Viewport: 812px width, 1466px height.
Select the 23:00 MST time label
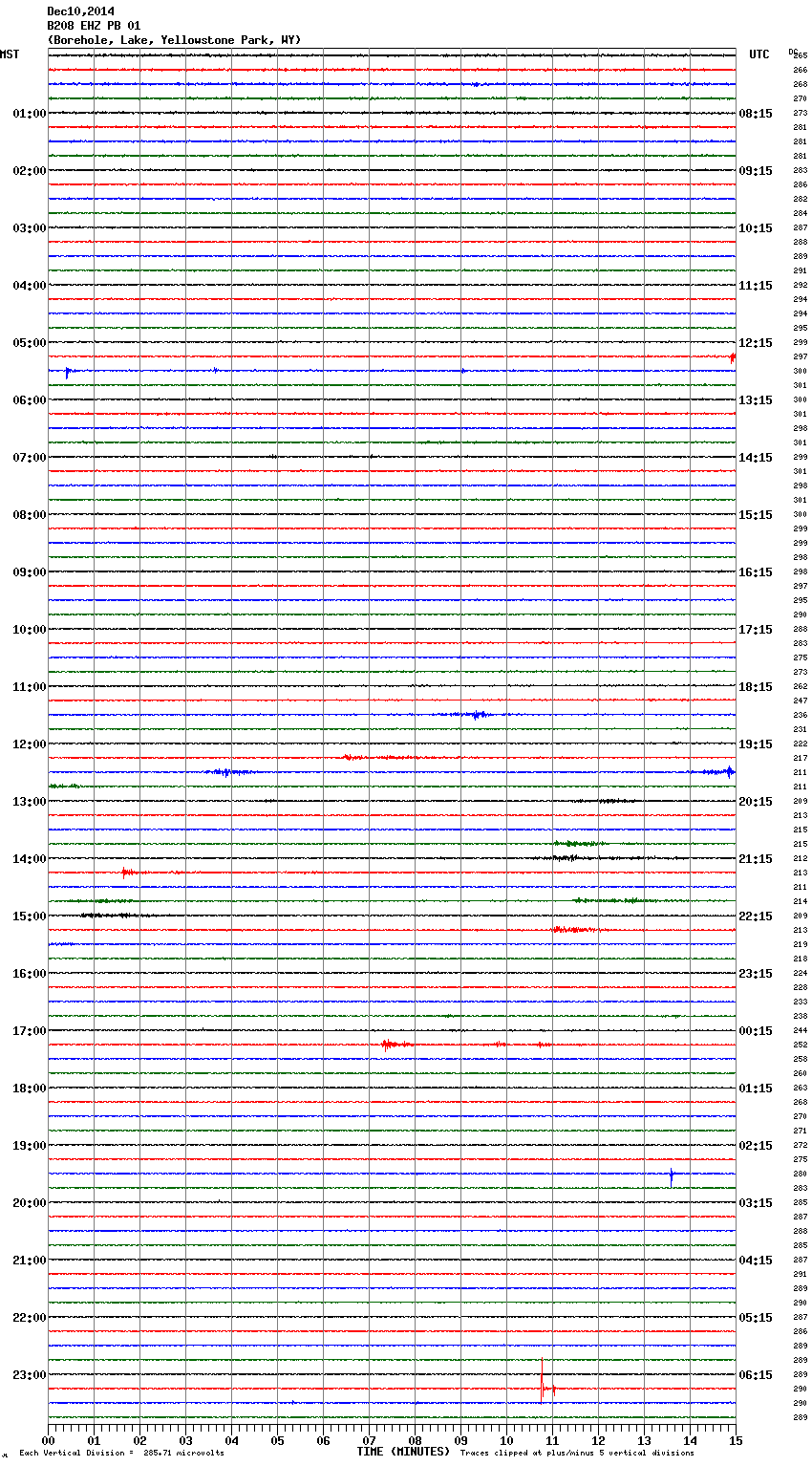(x=30, y=1375)
